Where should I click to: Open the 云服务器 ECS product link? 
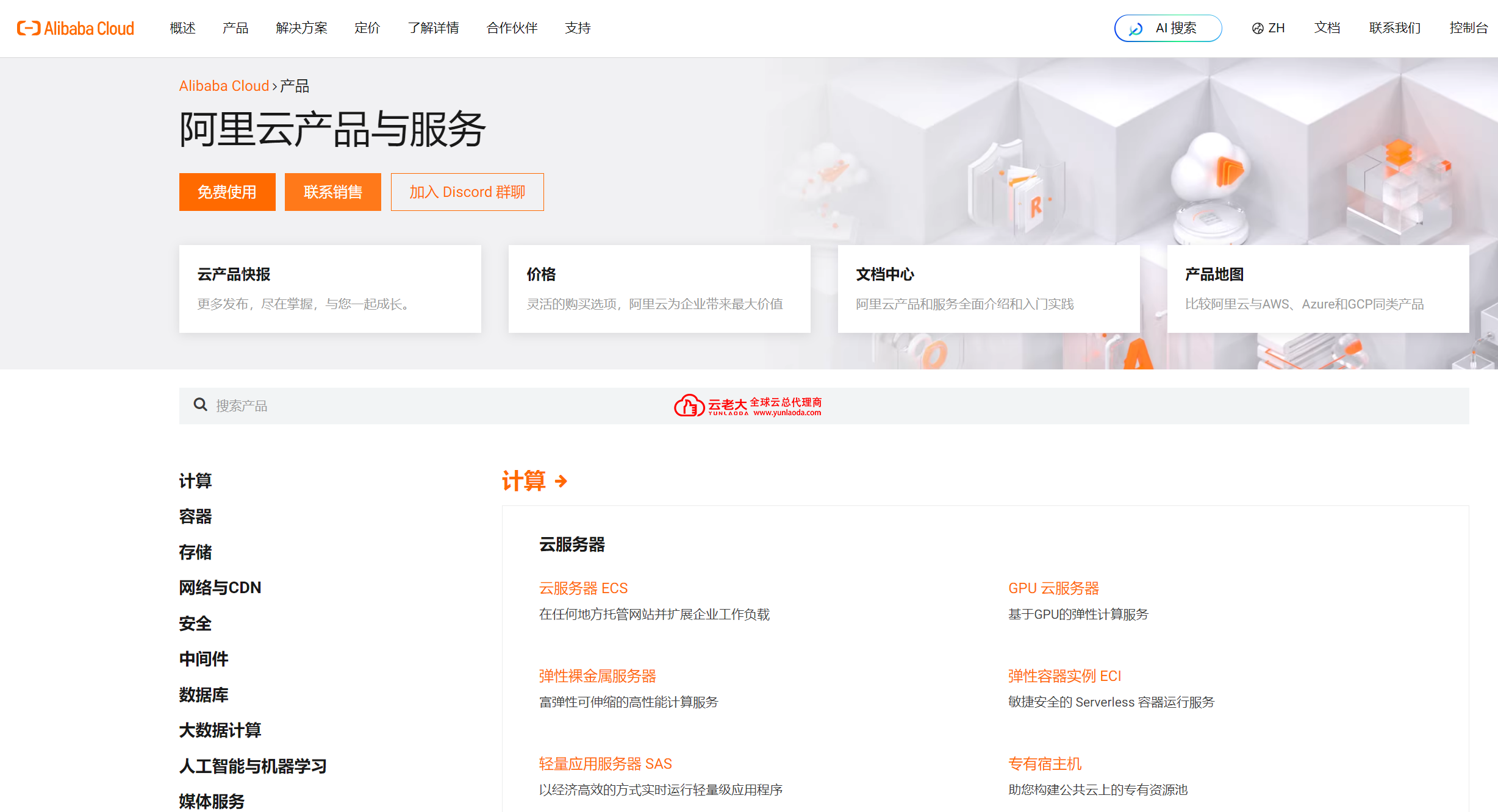point(582,588)
